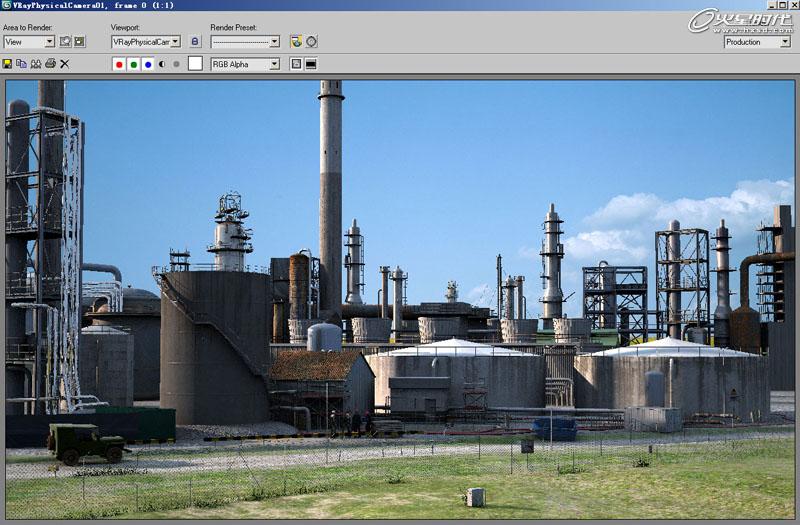The width and height of the screenshot is (800, 525).
Task: Print the rendered image
Action: [50, 64]
